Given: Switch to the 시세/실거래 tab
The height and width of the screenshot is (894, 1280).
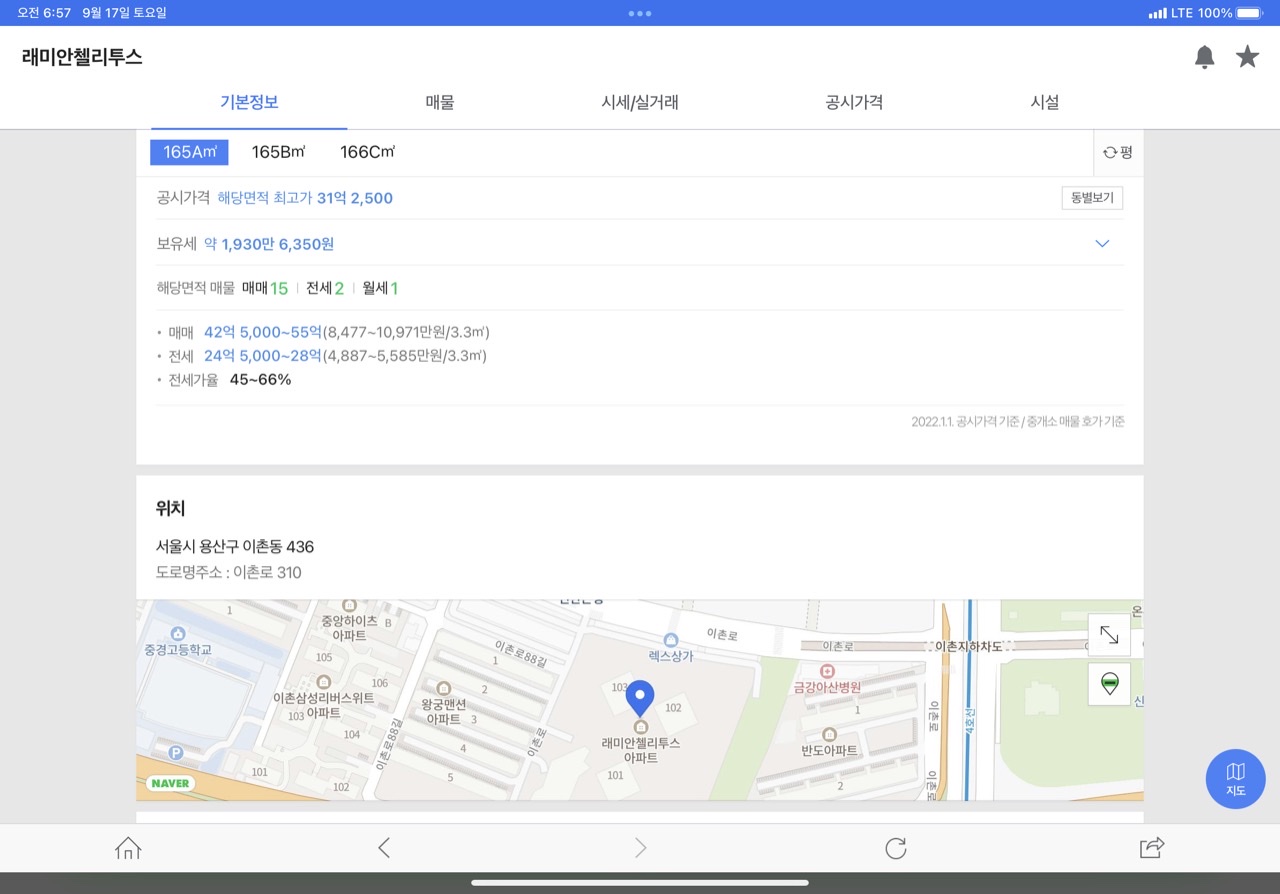Looking at the screenshot, I should (x=640, y=102).
